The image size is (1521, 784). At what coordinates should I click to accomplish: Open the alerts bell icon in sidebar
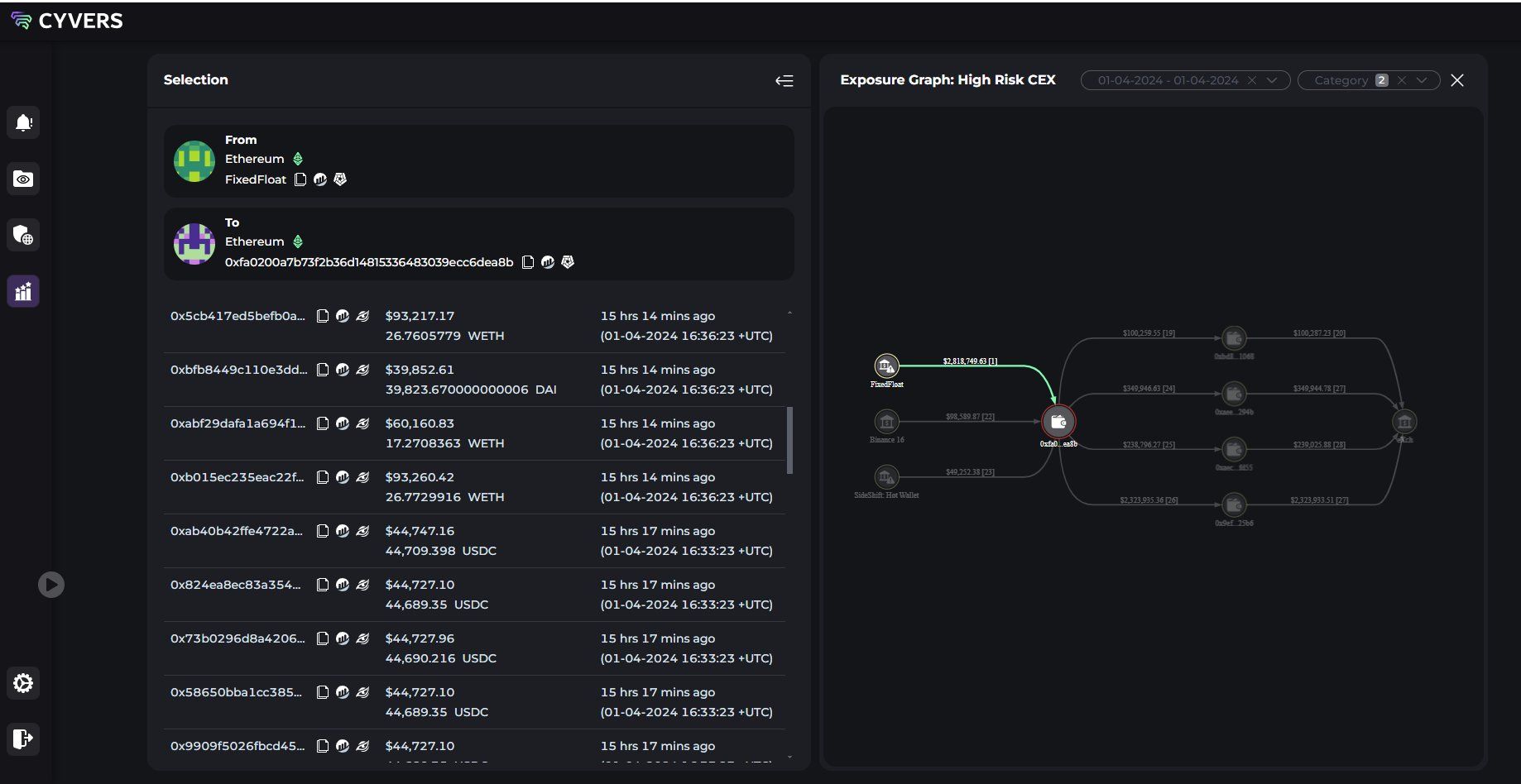pos(23,122)
